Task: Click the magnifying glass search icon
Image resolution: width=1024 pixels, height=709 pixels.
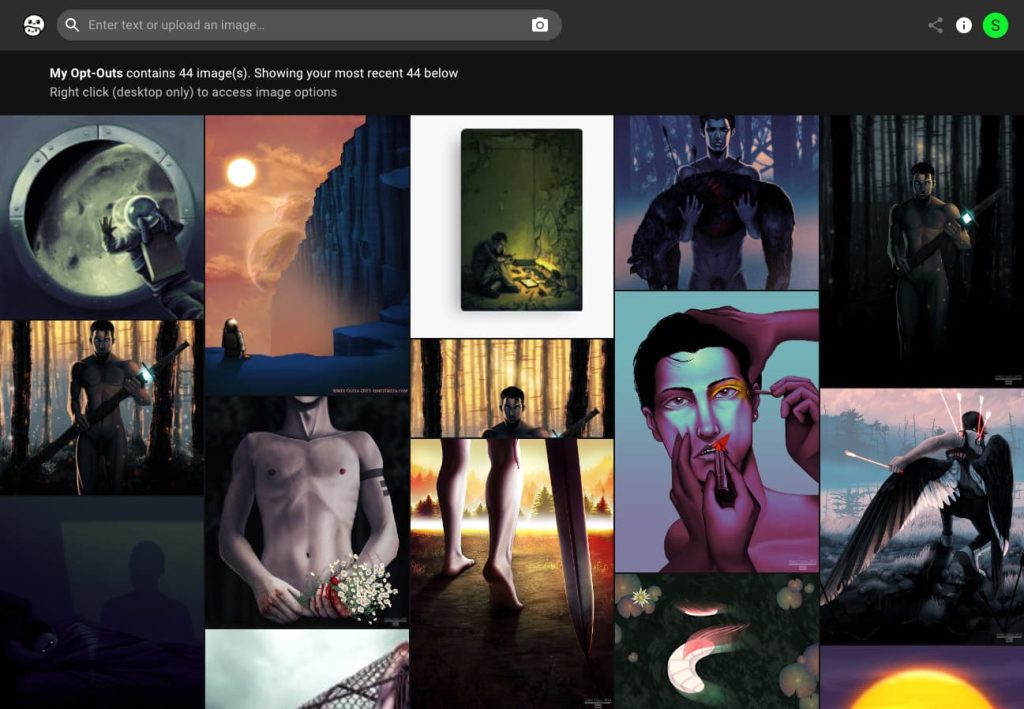Action: tap(72, 25)
